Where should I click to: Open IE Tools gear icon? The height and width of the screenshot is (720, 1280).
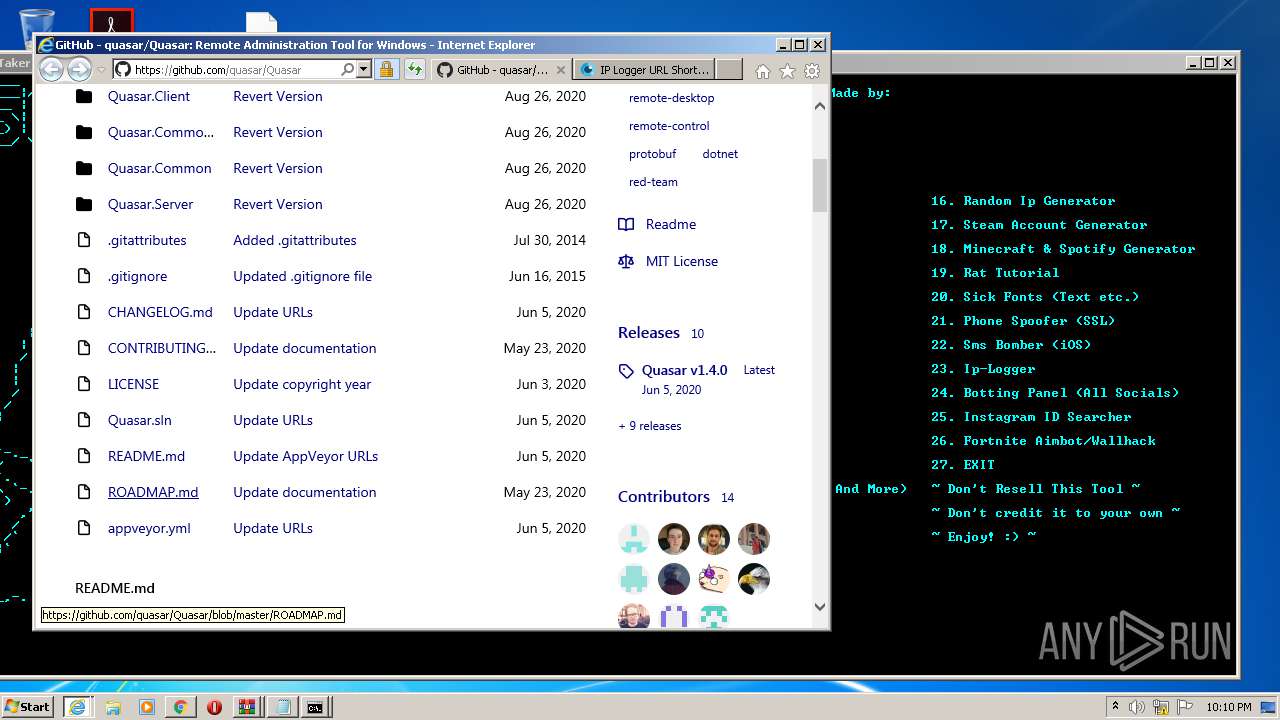(x=812, y=71)
